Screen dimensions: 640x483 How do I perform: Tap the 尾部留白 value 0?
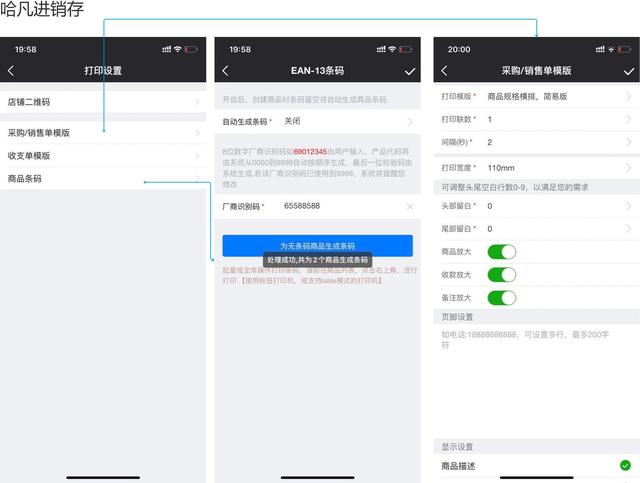(x=490, y=229)
